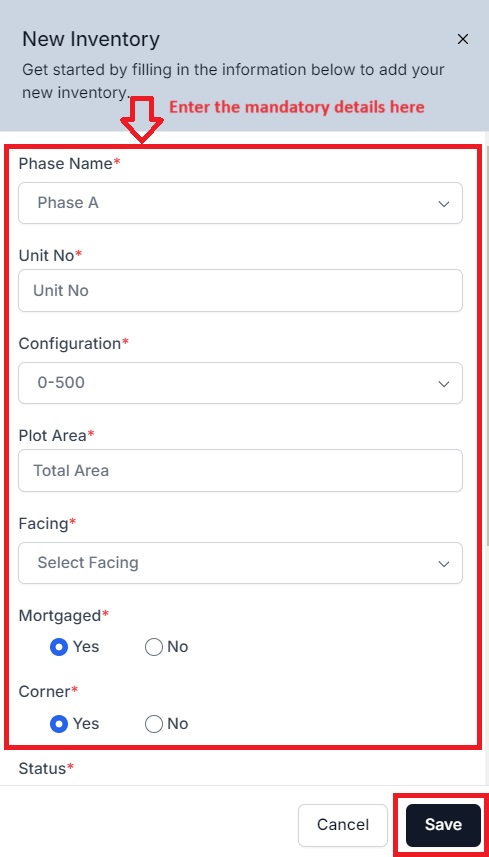489x857 pixels.
Task: Focus the Plot Area Total Area field
Action: pyautogui.click(x=240, y=470)
